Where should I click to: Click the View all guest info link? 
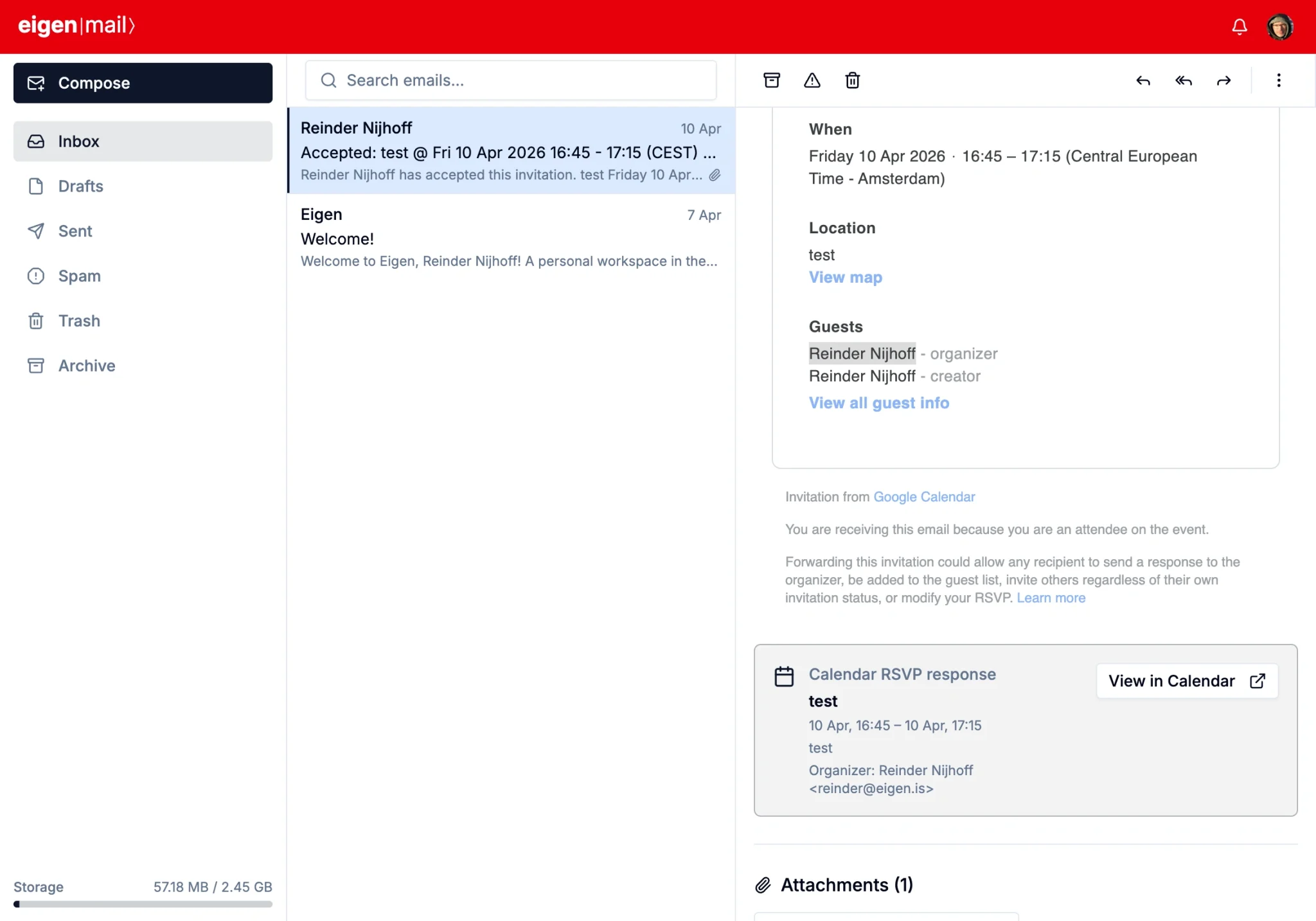[x=878, y=403]
